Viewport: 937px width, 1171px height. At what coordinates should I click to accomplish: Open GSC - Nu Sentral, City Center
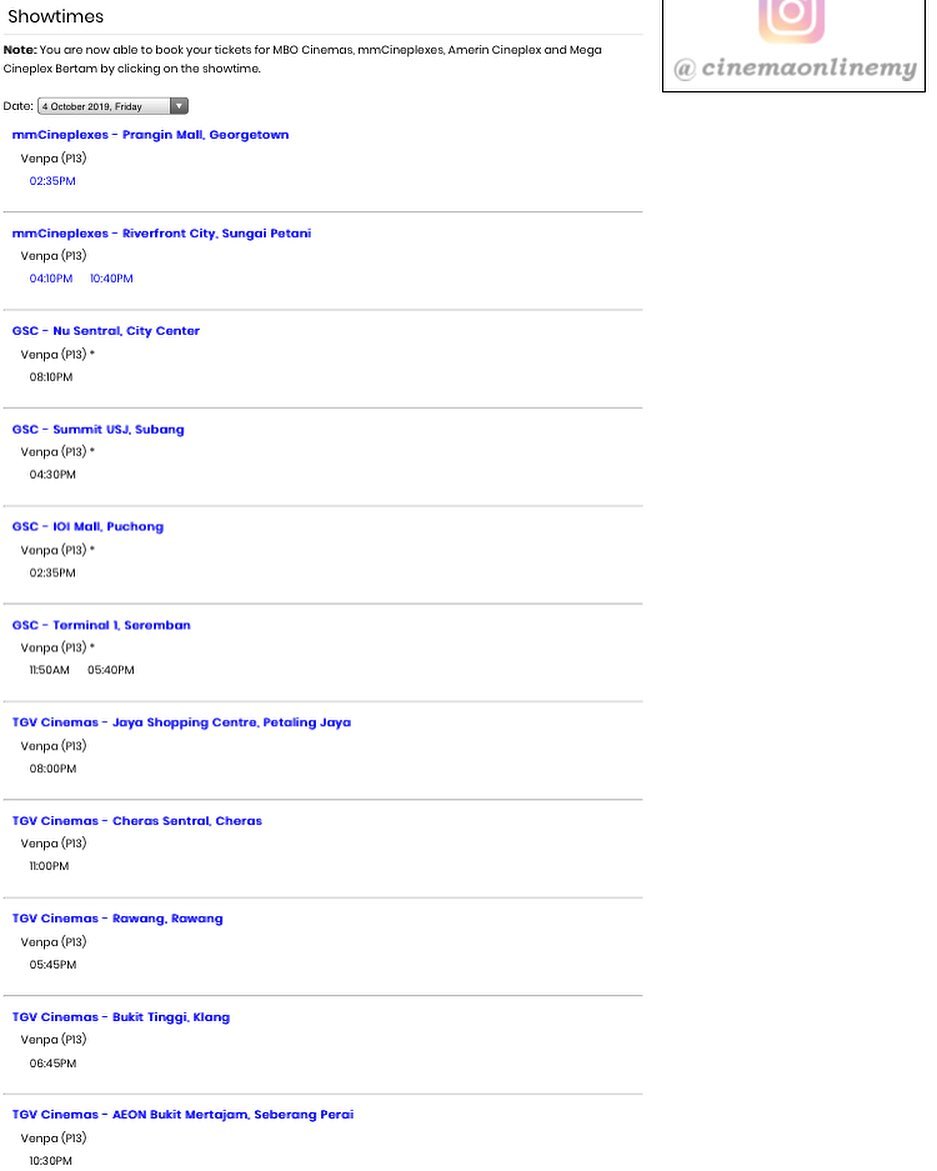(x=106, y=331)
